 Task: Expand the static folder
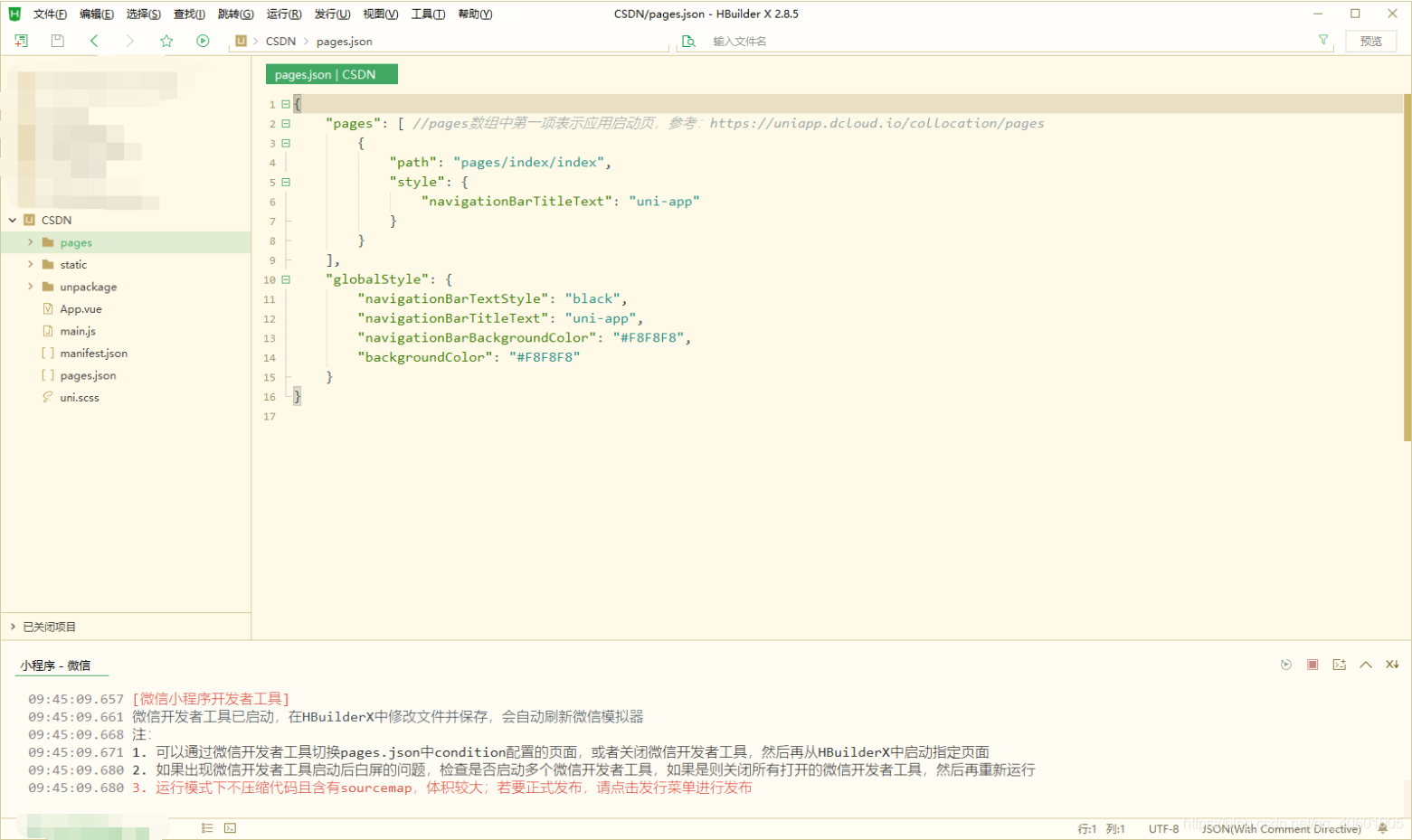click(31, 264)
